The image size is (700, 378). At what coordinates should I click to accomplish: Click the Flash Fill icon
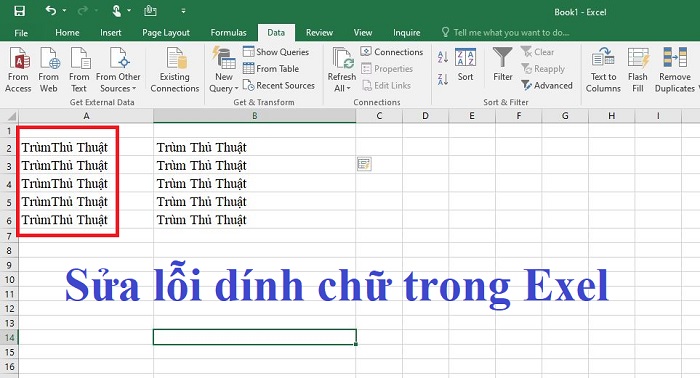638,58
